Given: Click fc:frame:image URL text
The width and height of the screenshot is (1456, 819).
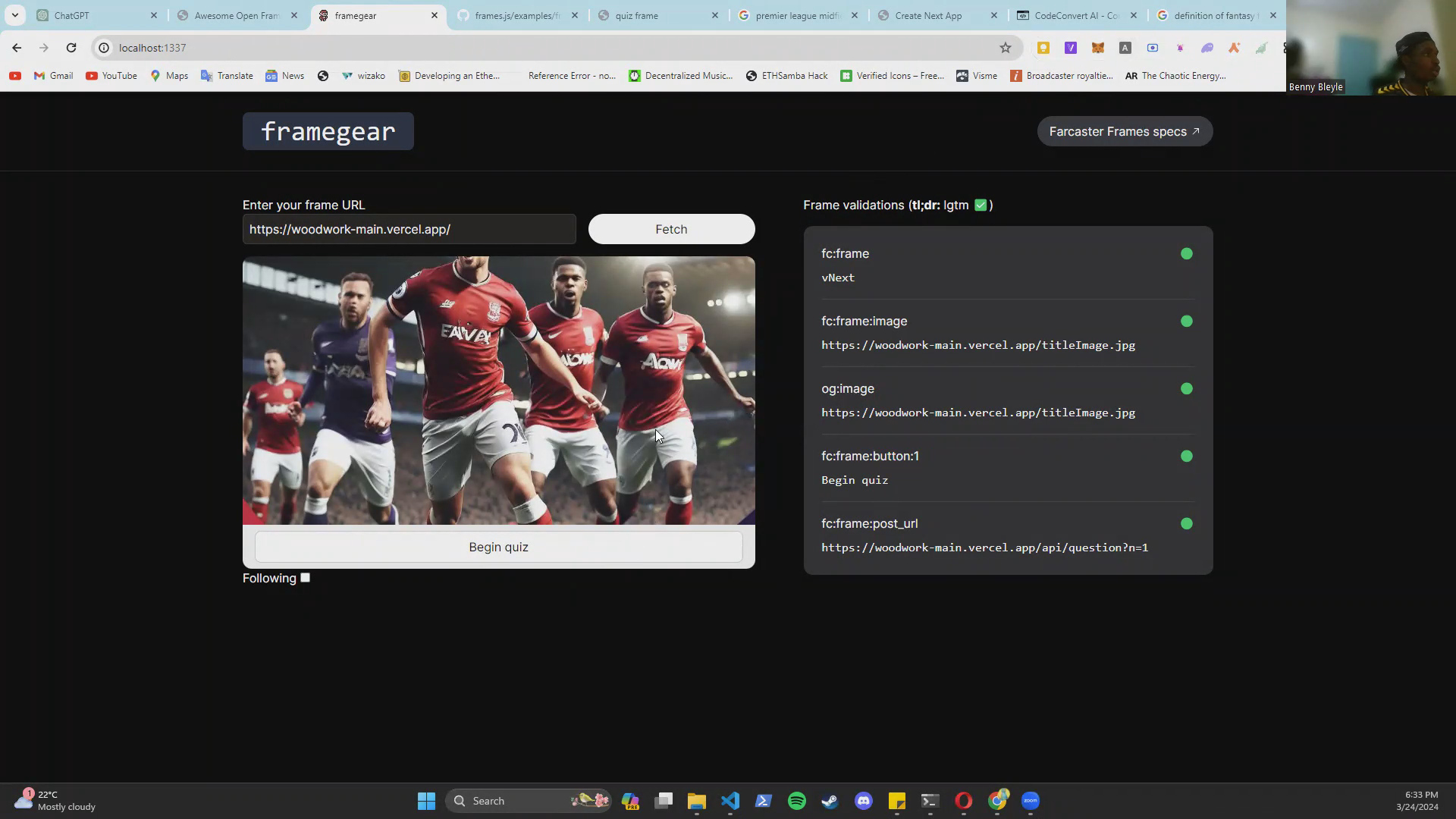Looking at the screenshot, I should pyautogui.click(x=978, y=345).
